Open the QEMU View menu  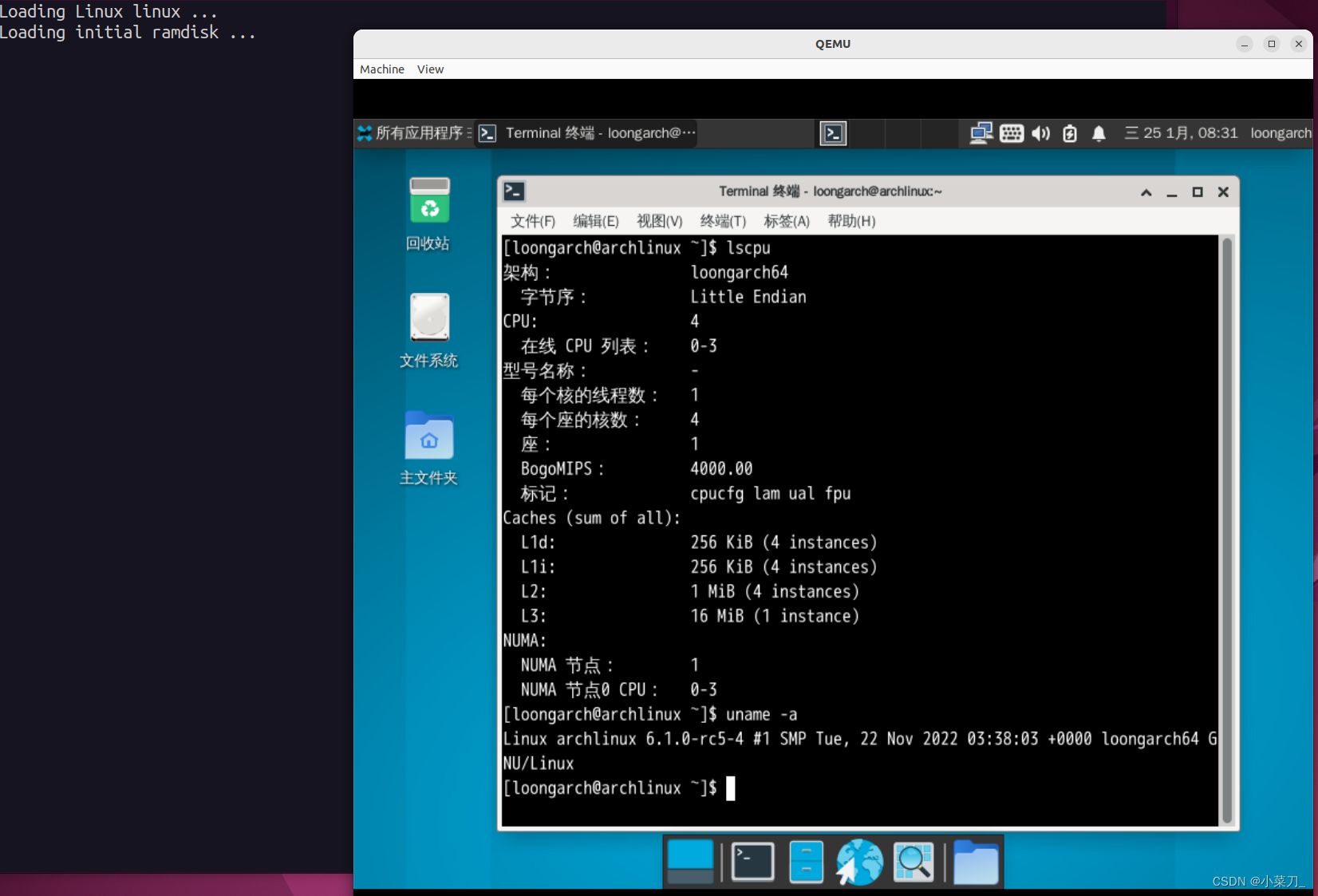pyautogui.click(x=430, y=69)
